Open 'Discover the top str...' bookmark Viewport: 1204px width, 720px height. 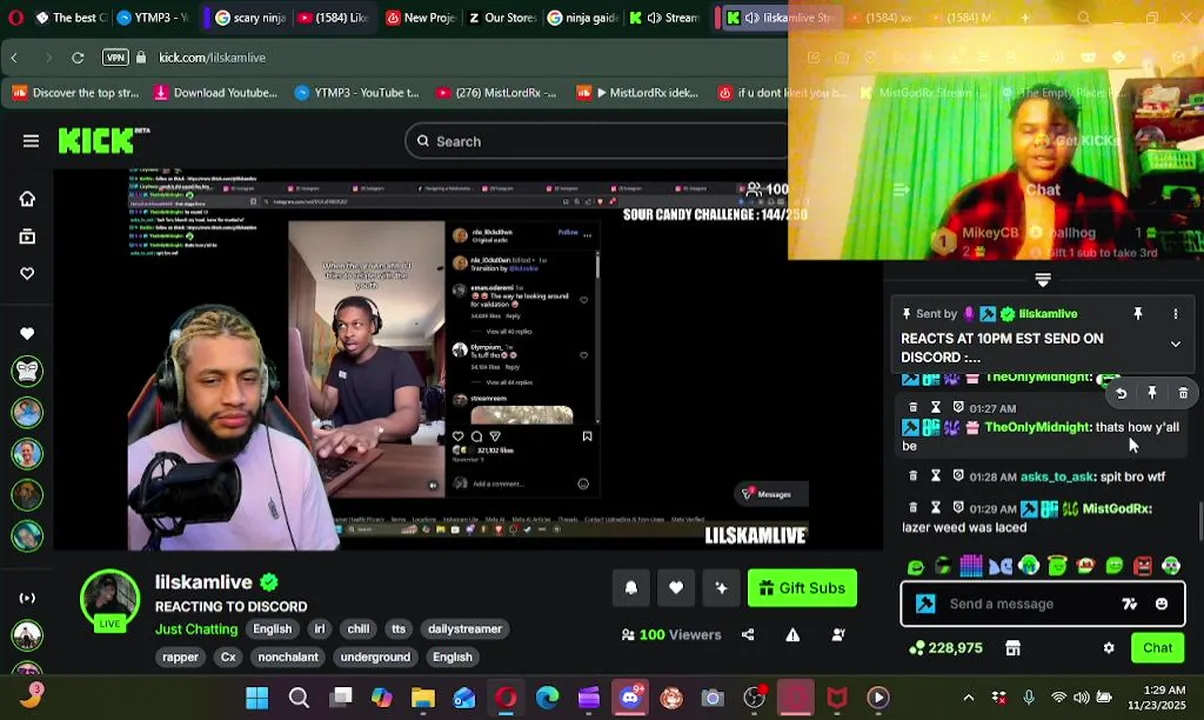point(76,93)
